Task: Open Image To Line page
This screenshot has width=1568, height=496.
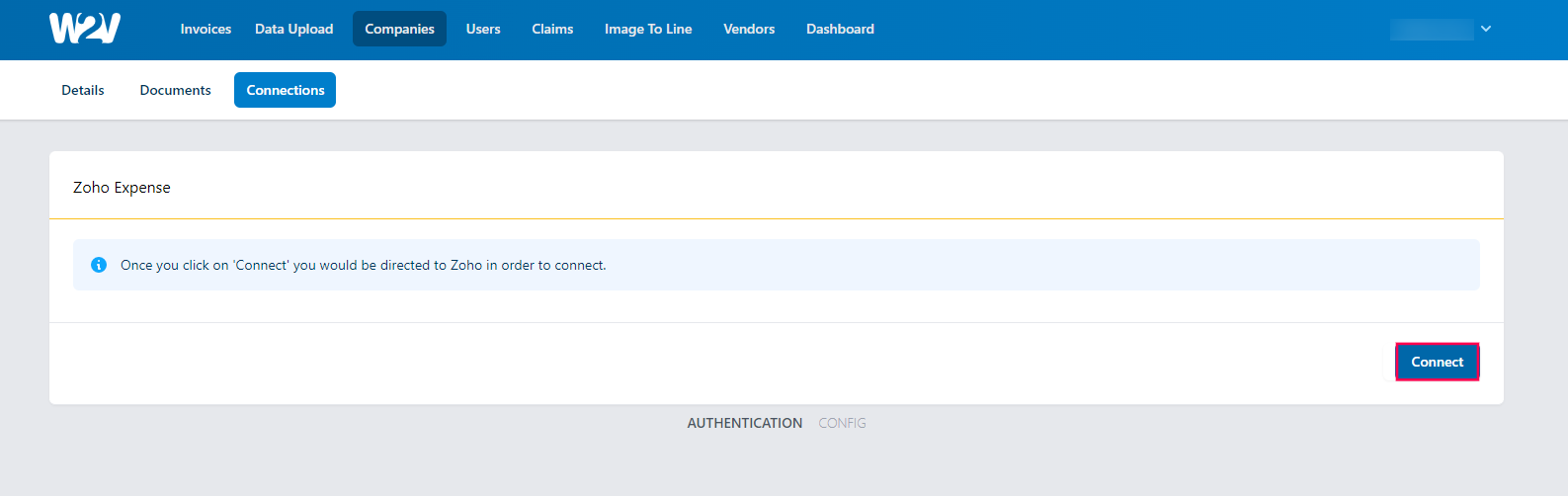Action: (x=648, y=30)
